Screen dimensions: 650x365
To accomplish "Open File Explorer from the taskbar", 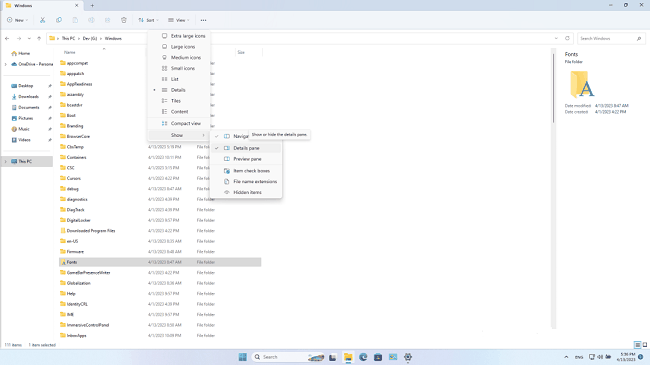I will (348, 357).
